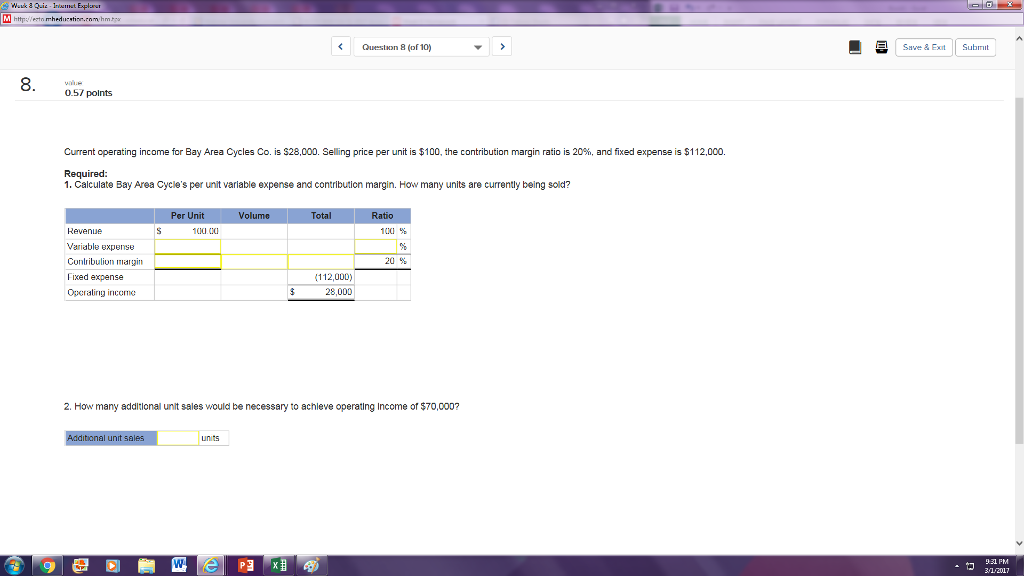Open the eBook reference icon
Image resolution: width=1024 pixels, height=576 pixels.
[x=855, y=47]
